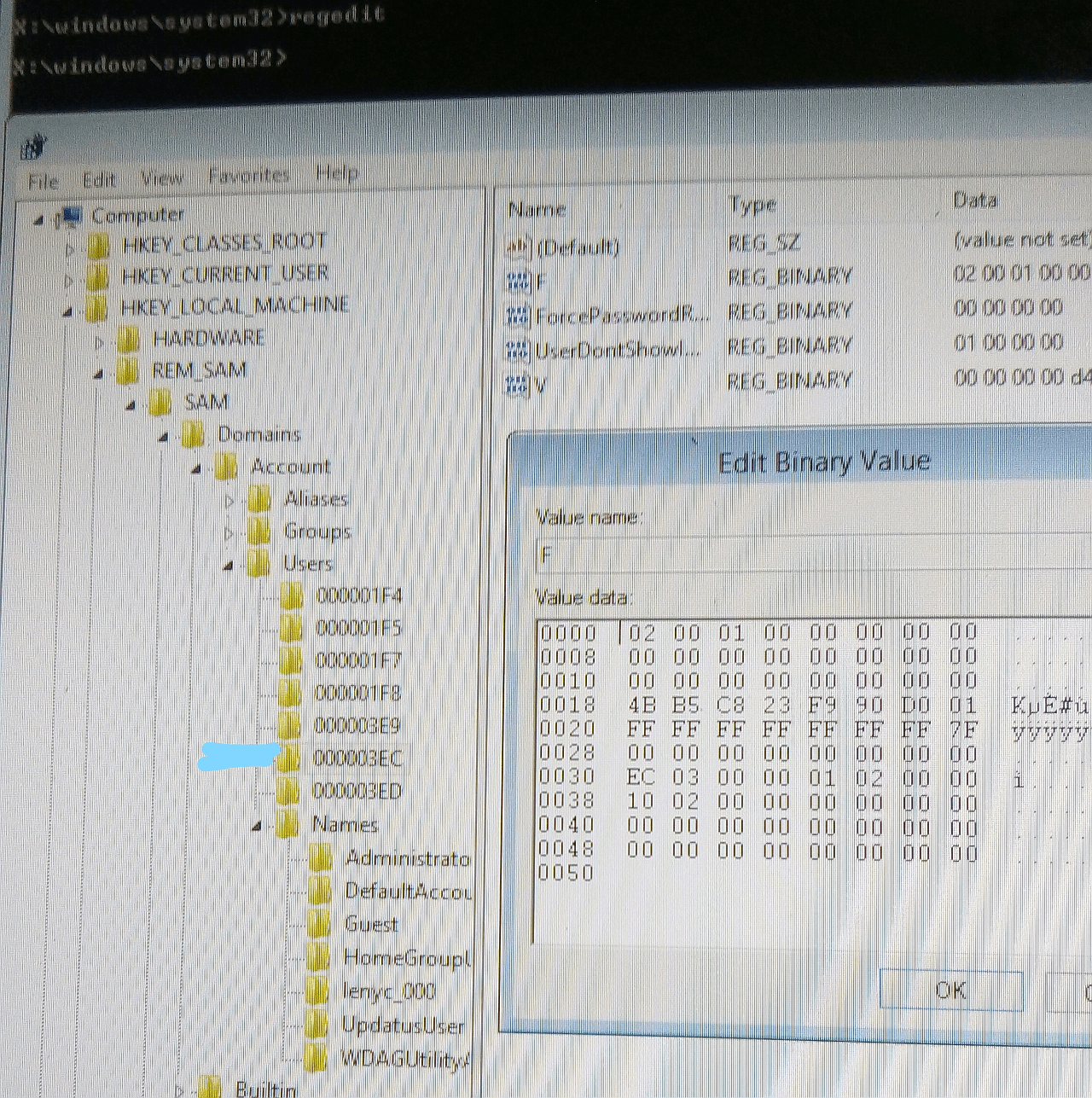The image size is (1092, 1098).
Task: Select the DefaultAccount name key
Action: point(408,892)
